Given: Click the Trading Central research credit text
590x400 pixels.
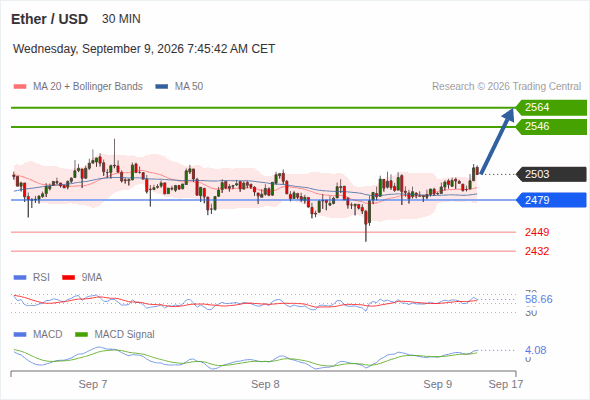Looking at the screenshot, I should pos(506,87).
